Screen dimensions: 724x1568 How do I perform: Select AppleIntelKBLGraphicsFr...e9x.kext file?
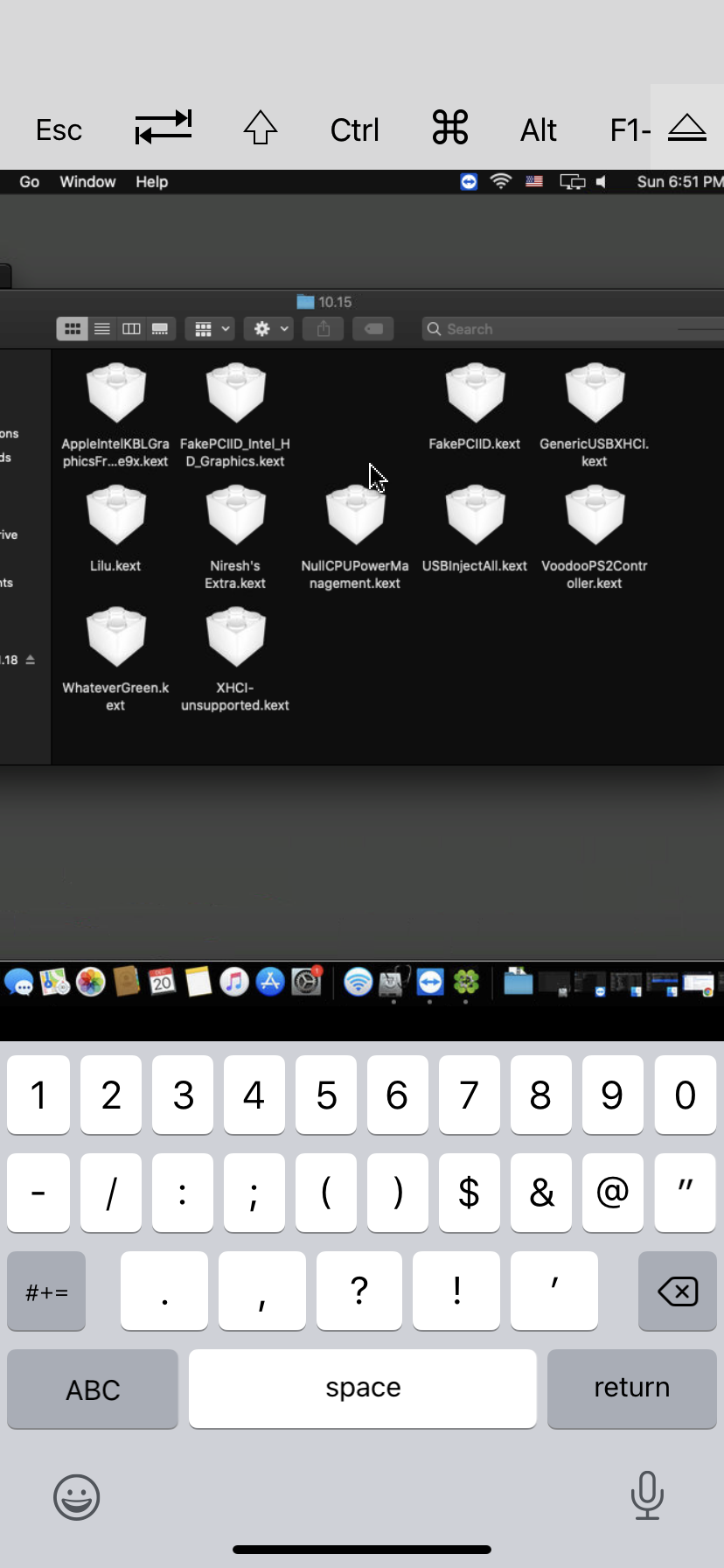(x=115, y=415)
